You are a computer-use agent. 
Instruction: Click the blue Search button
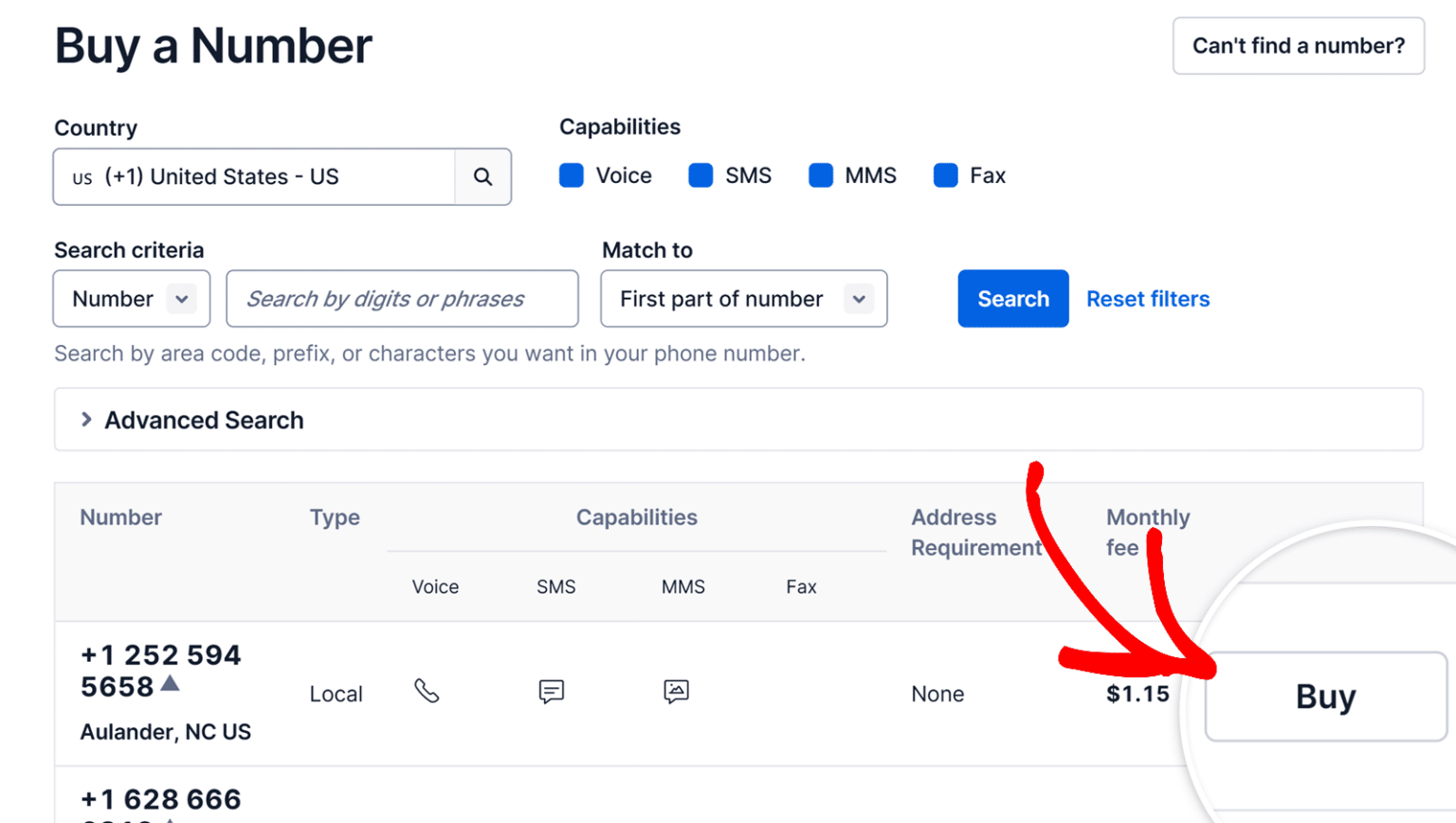[1012, 299]
